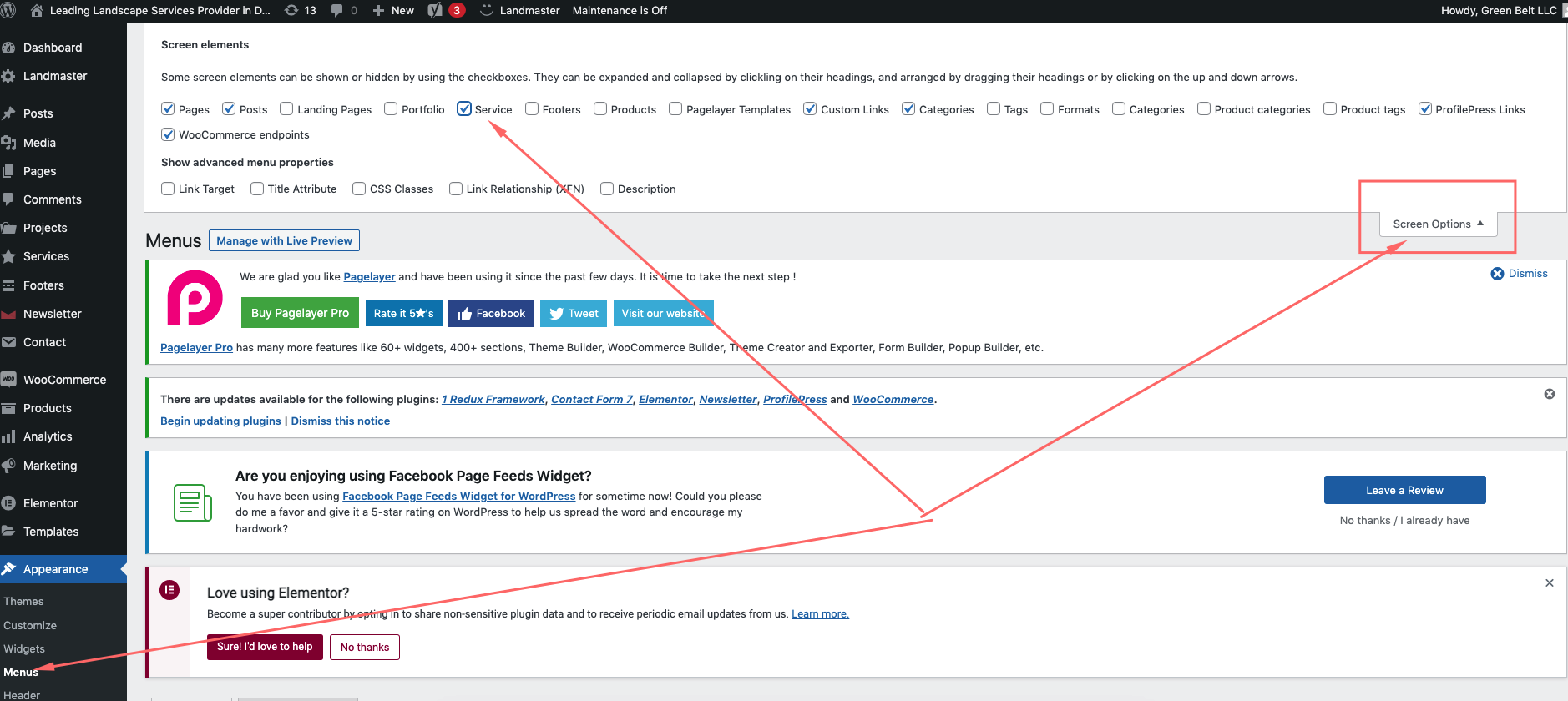Click Dismiss this notice link
Screen dimensions: 1568x701
point(341,421)
